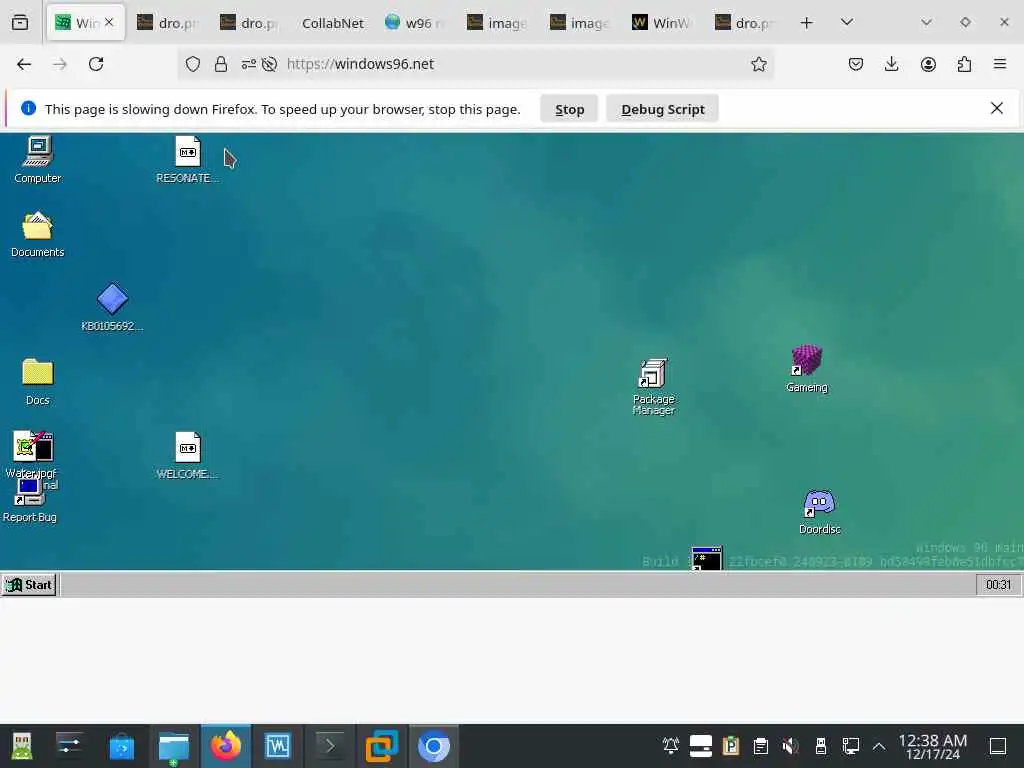Switch to the WinW tab
1024x768 pixels.
tap(662, 23)
